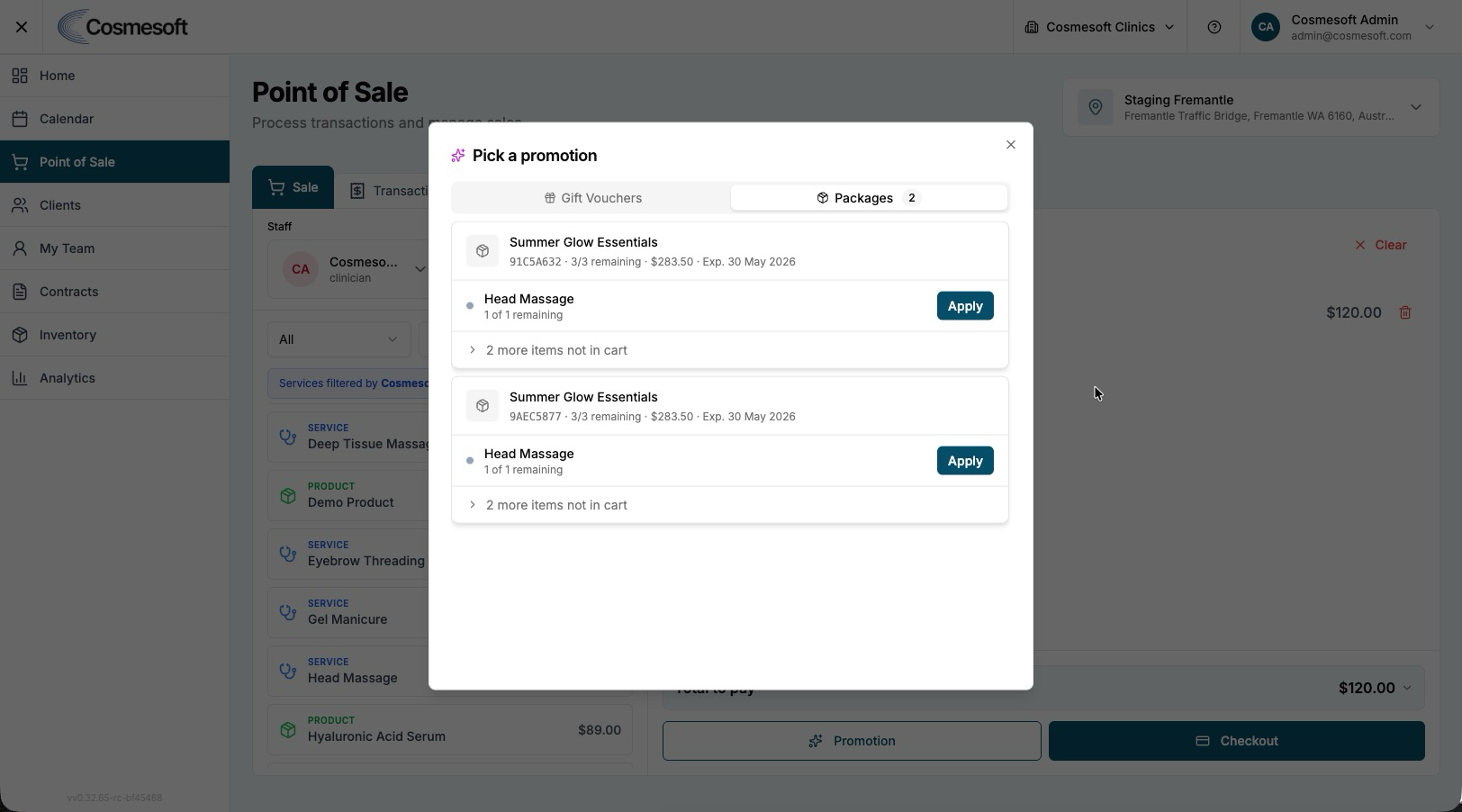This screenshot has height=812, width=1462.
Task: Click the Promotion button
Action: coord(852,741)
